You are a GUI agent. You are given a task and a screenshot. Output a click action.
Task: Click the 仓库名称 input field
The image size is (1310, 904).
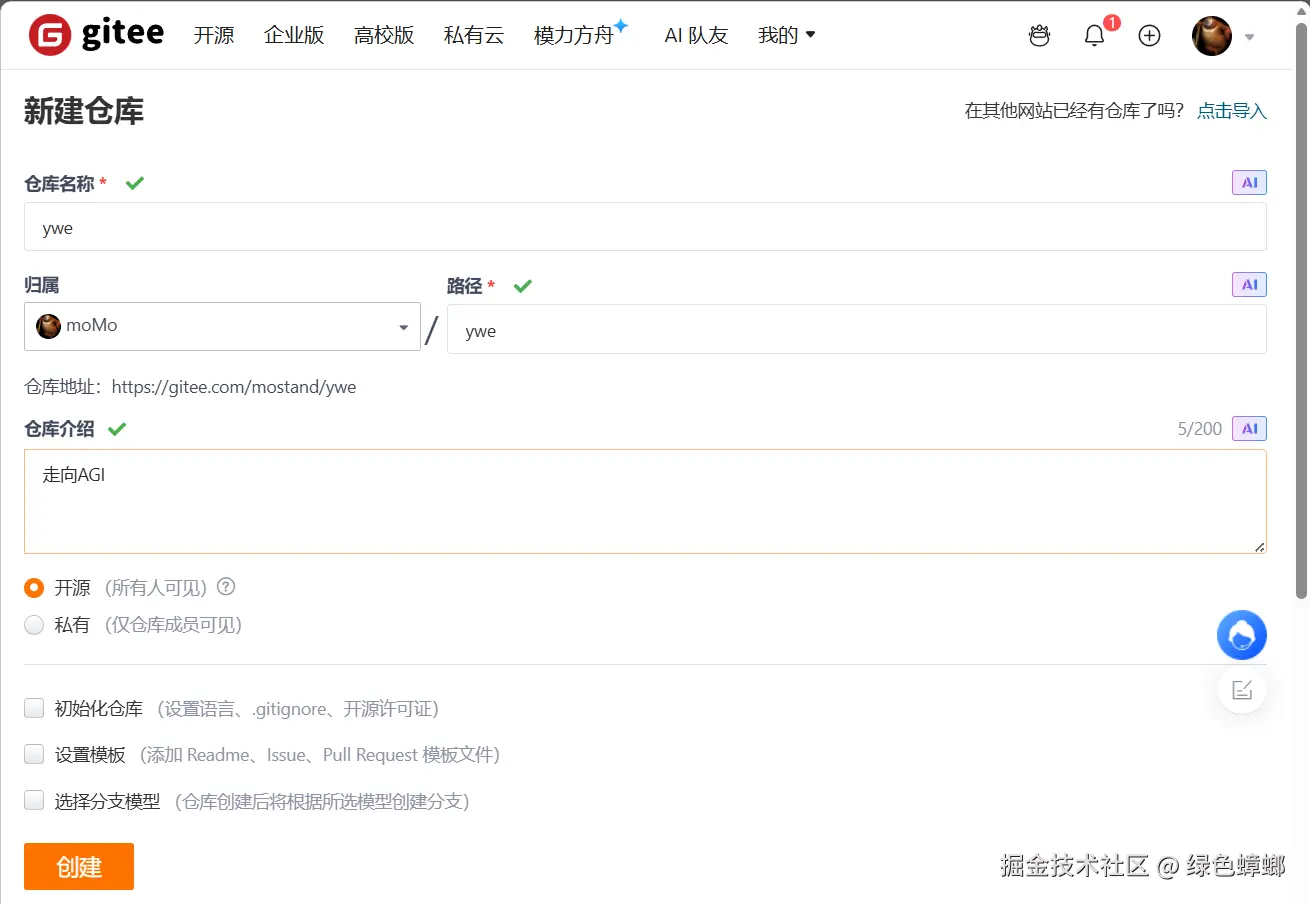pos(645,227)
